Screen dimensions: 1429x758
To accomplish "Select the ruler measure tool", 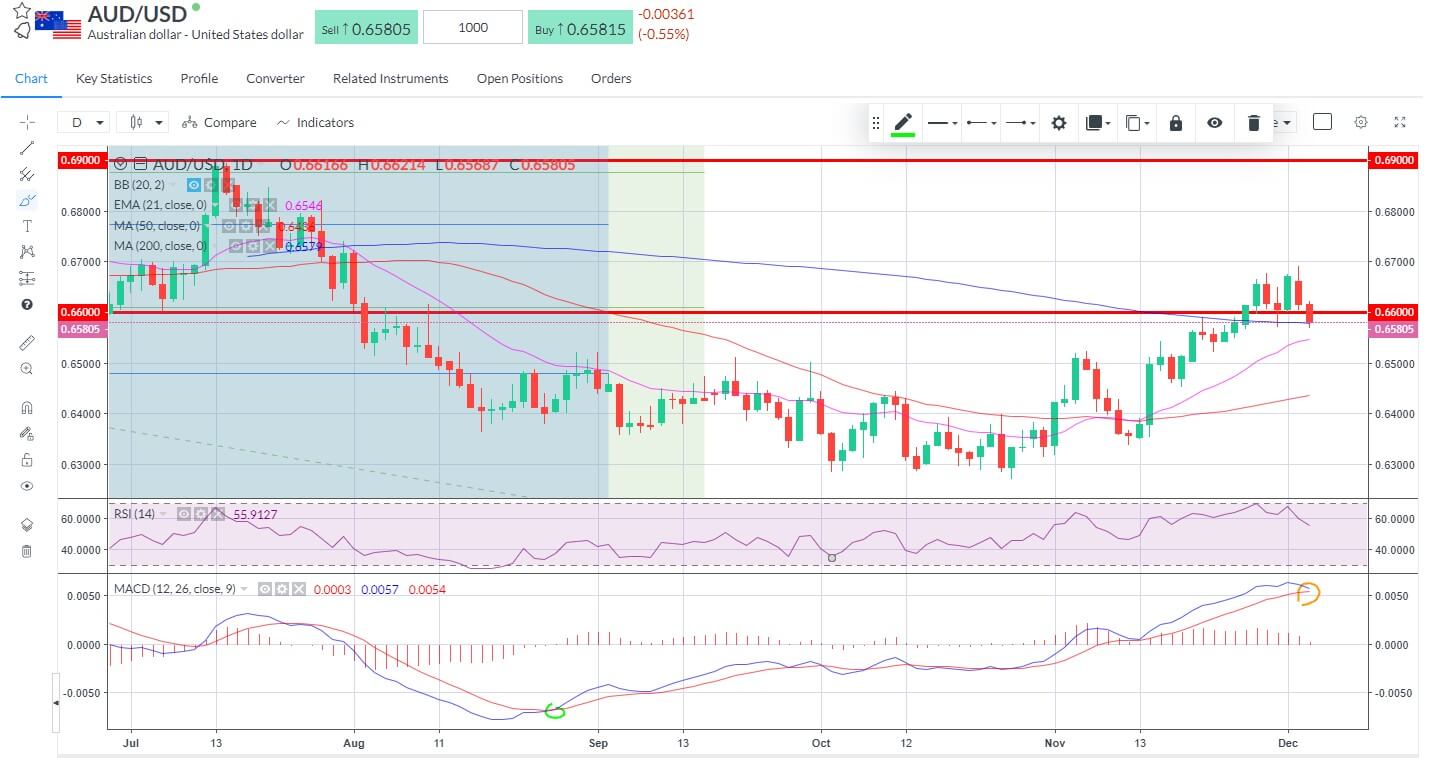I will [27, 342].
